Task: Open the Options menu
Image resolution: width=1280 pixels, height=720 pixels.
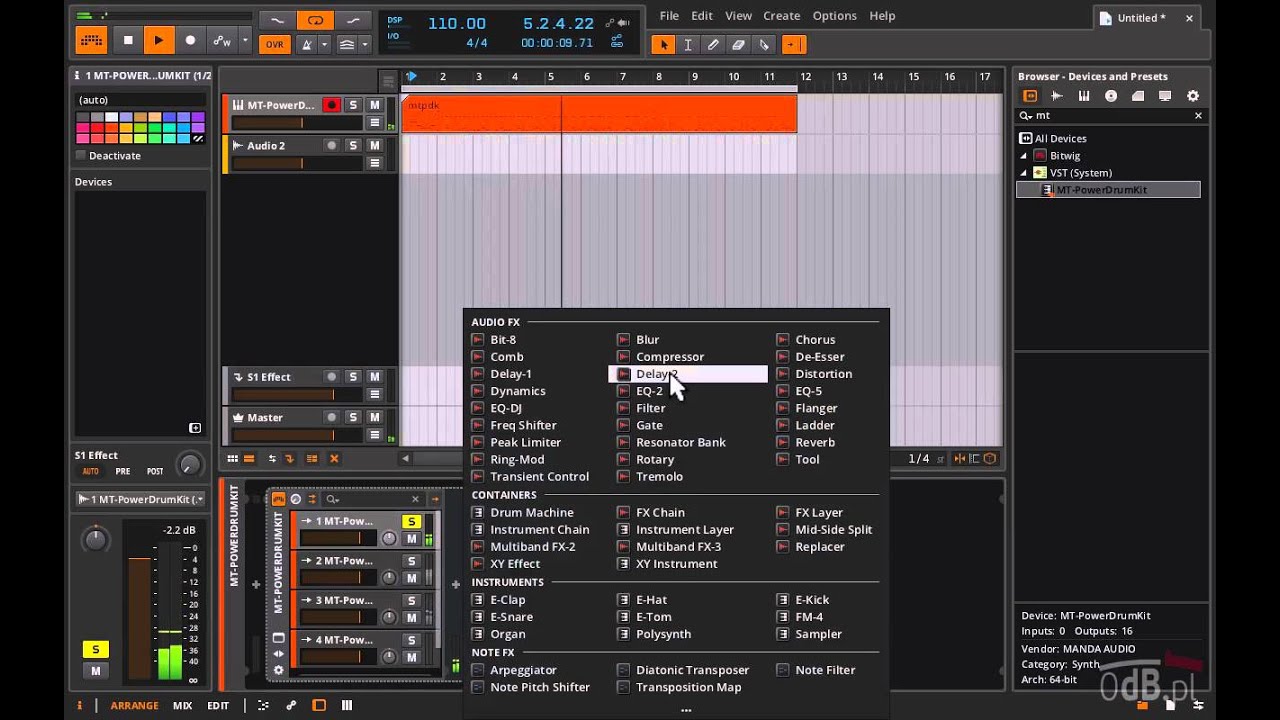Action: click(x=834, y=16)
